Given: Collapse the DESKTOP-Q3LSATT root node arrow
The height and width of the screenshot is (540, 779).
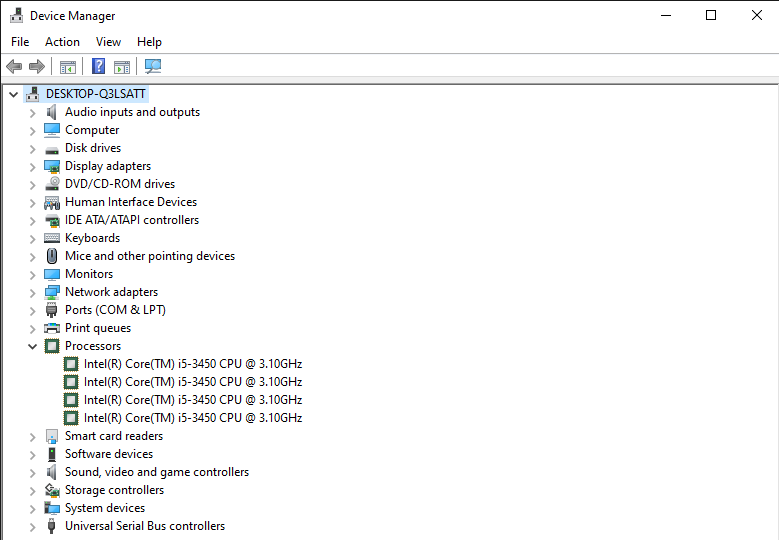Looking at the screenshot, I should click(13, 94).
